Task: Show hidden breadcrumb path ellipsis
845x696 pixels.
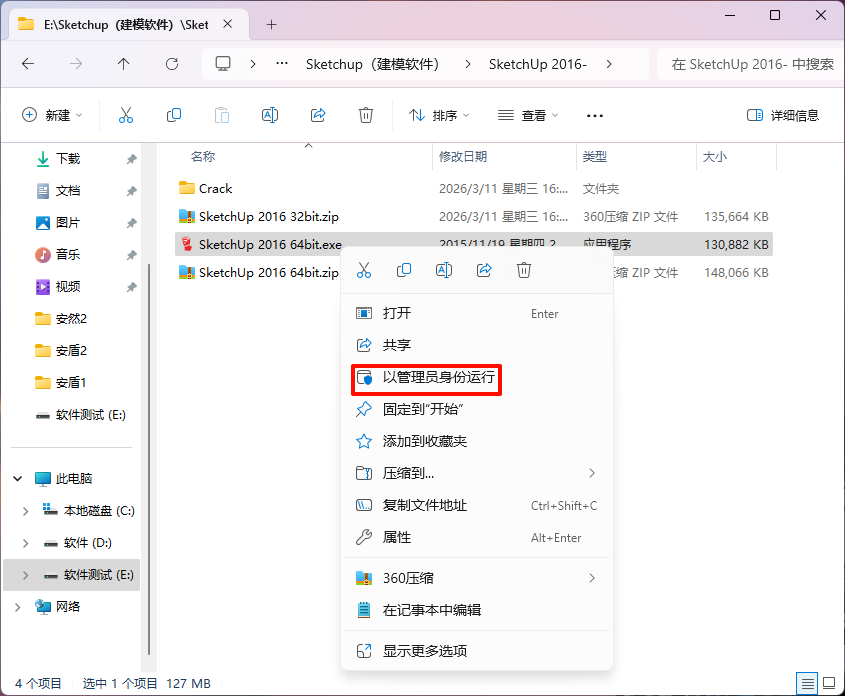Action: [x=282, y=64]
